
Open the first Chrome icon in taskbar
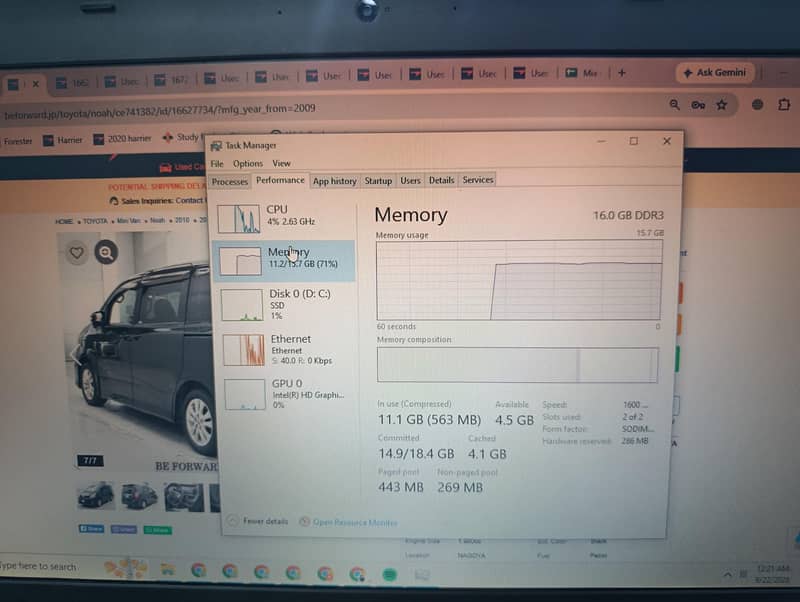click(x=198, y=570)
